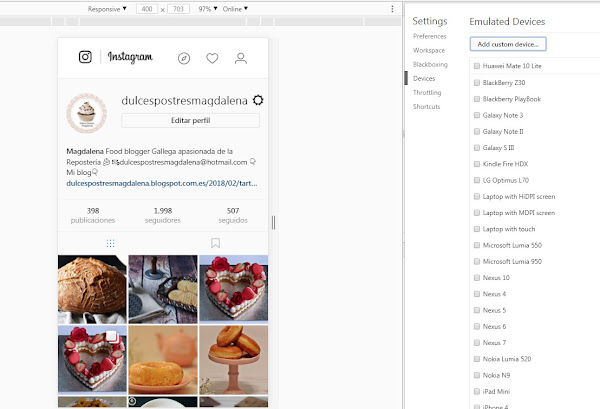Toggle the Galaxy Note II checkbox
Screen dimensions: 600x409
[477, 132]
